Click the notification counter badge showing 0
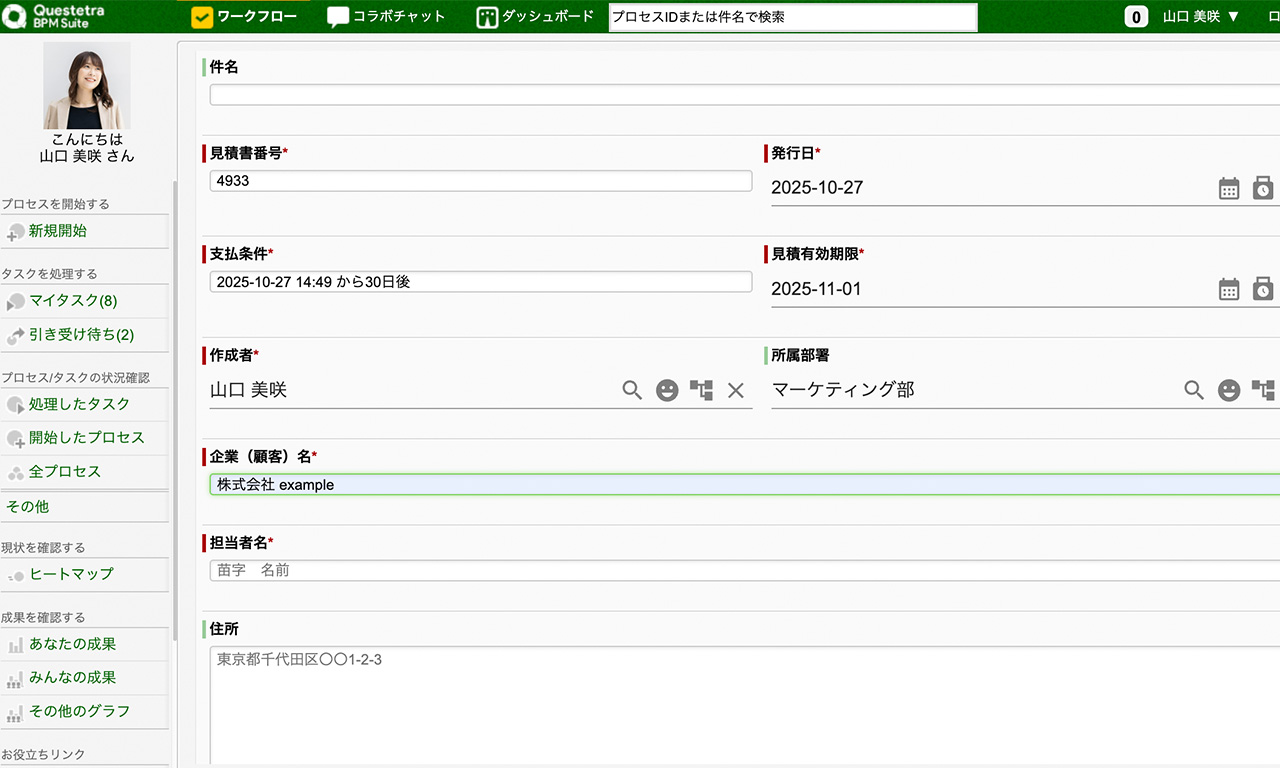 1136,17
